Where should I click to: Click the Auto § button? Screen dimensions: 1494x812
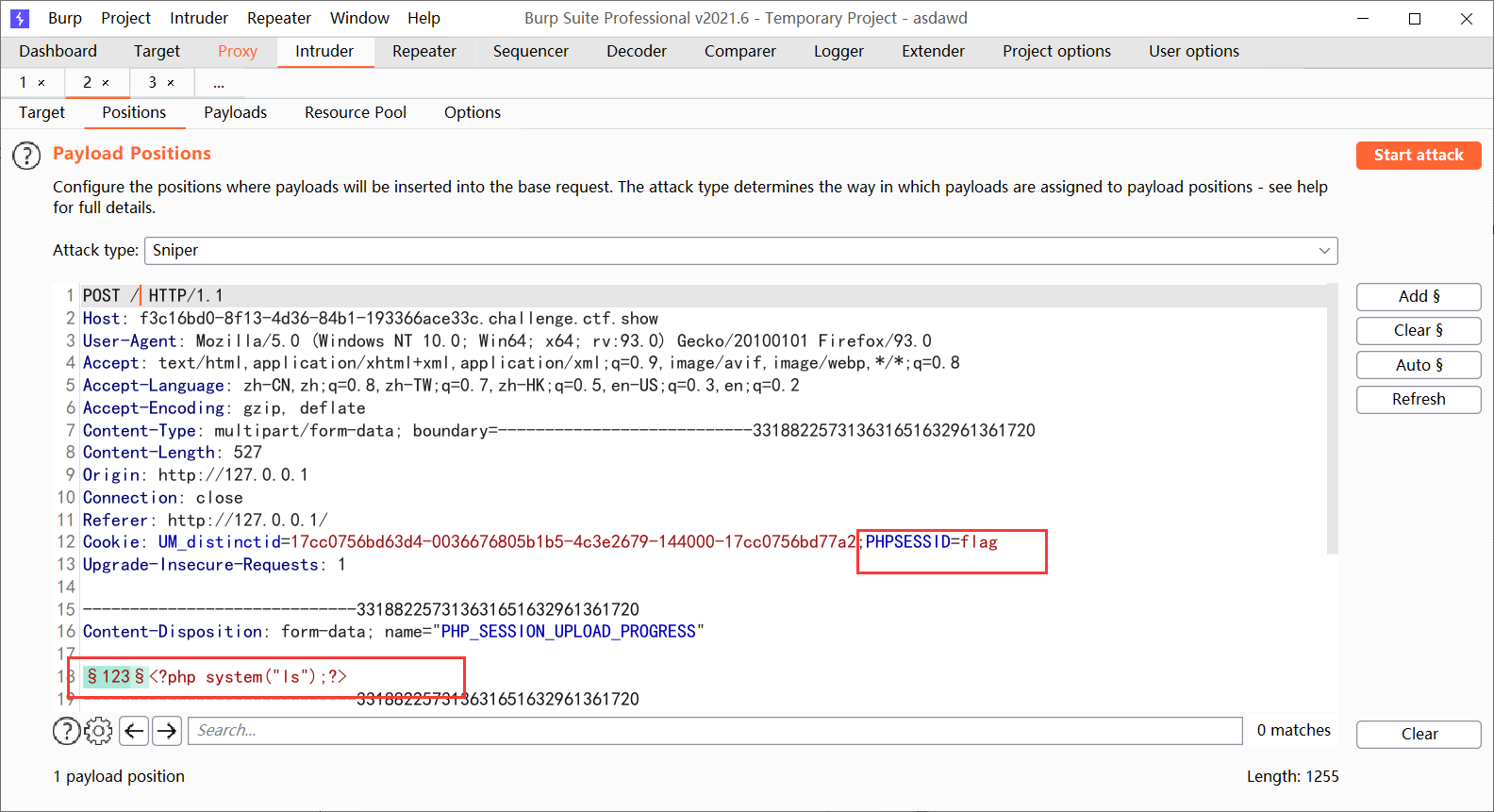(1419, 365)
